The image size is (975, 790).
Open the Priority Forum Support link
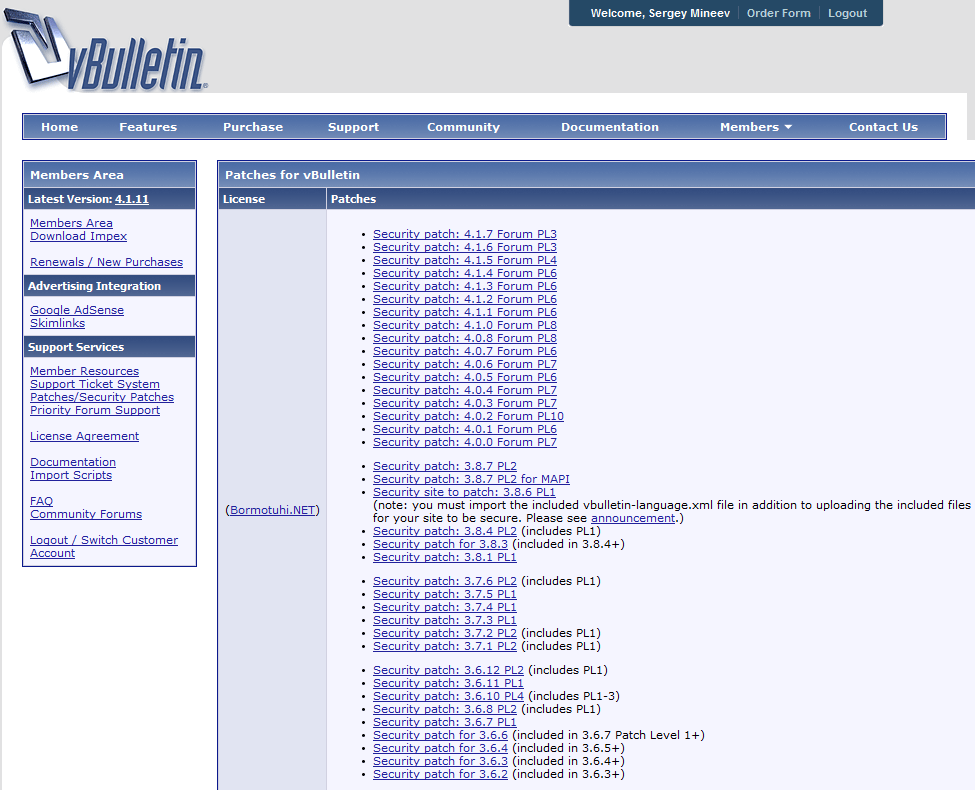pyautogui.click(x=95, y=410)
